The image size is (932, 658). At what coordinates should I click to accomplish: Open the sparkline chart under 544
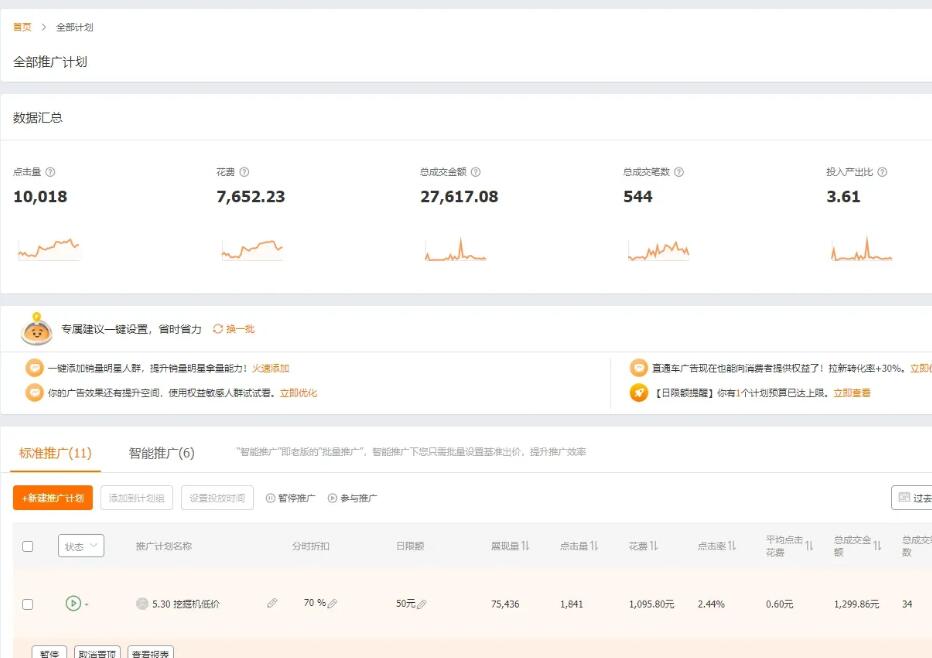(x=659, y=250)
